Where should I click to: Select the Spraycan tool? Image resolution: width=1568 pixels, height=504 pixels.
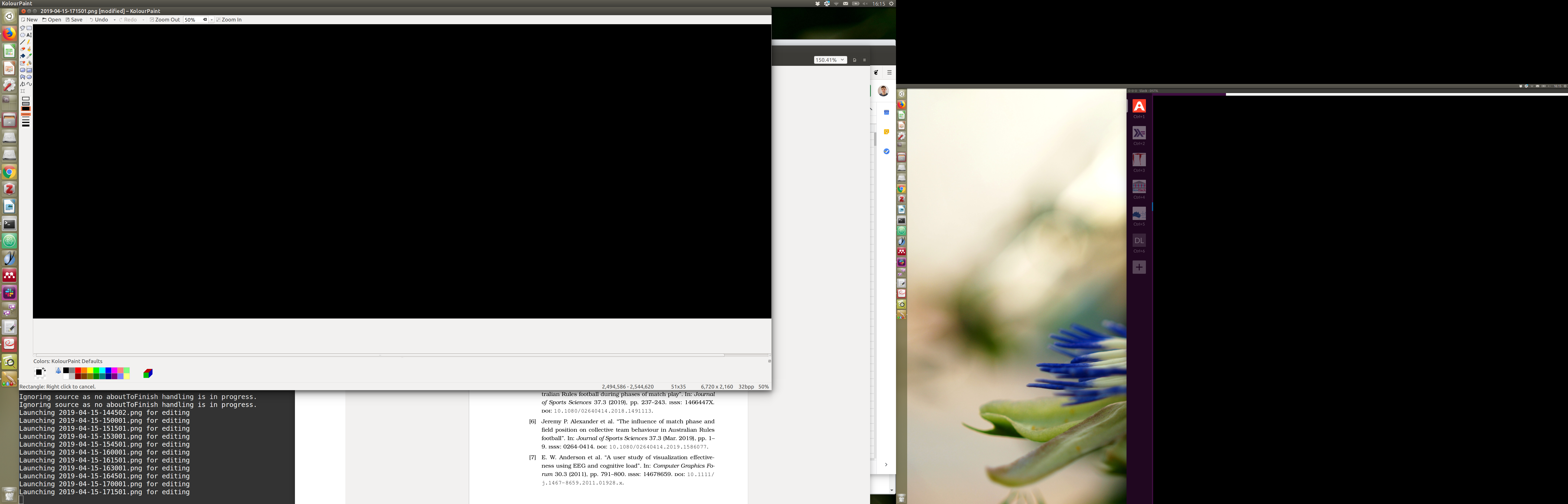[29, 63]
